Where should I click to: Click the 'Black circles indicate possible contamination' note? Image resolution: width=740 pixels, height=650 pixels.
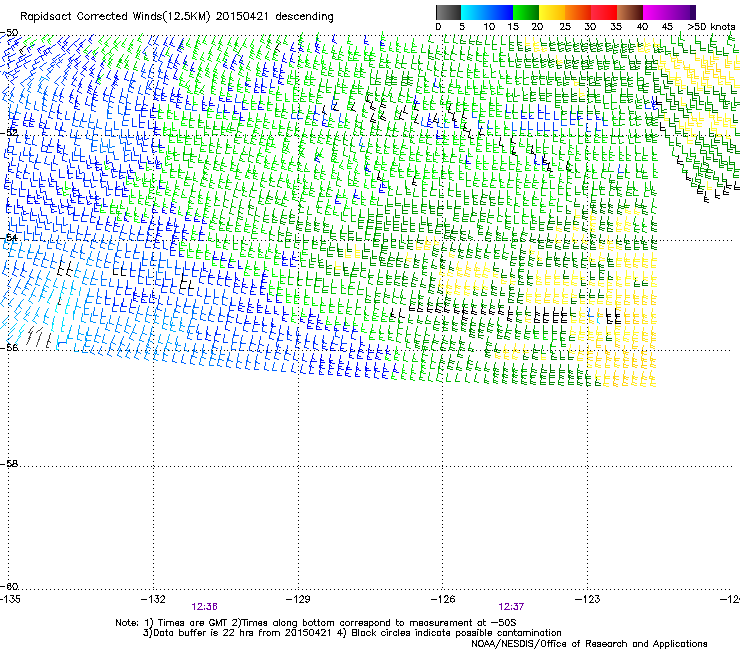[456, 633]
